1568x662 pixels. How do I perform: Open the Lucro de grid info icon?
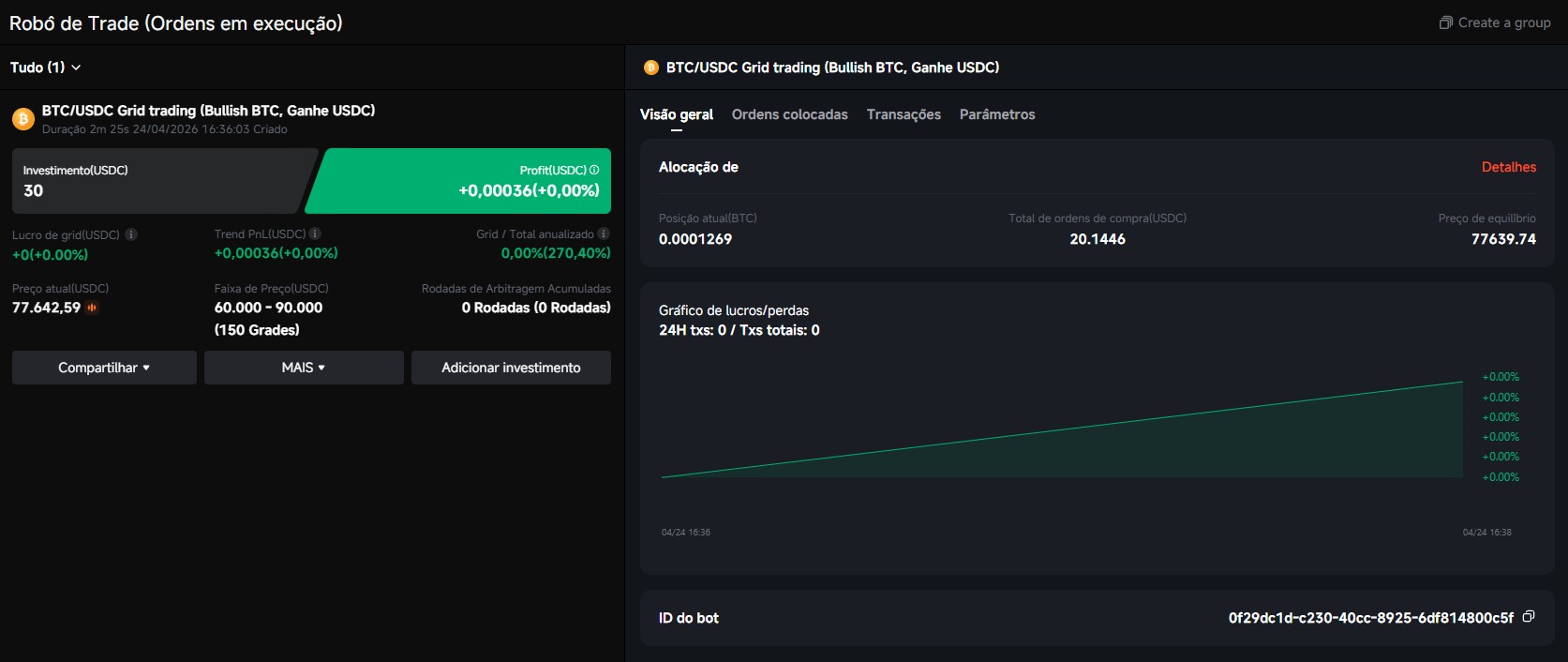point(131,234)
